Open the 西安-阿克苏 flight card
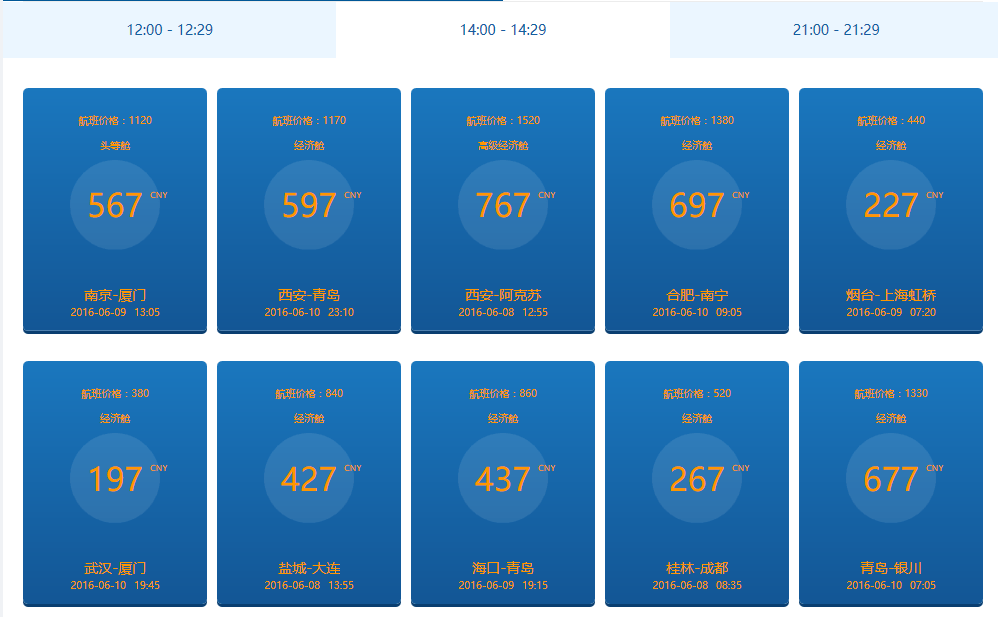The image size is (998, 617). [x=503, y=211]
